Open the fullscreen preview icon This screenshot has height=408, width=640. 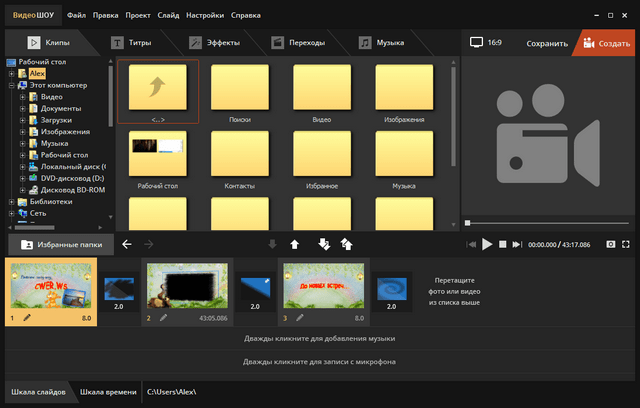tap(627, 243)
